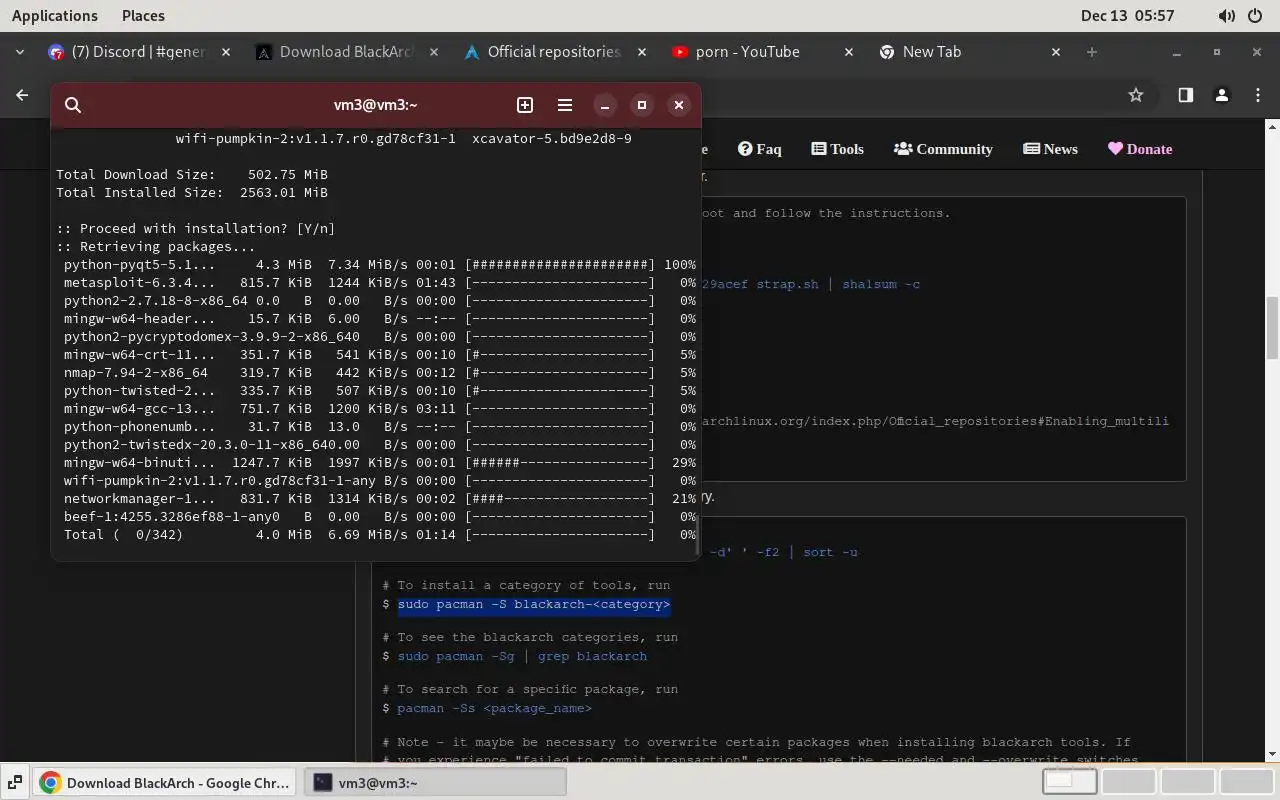Go back in Chrome using the arrow

pyautogui.click(x=22, y=95)
